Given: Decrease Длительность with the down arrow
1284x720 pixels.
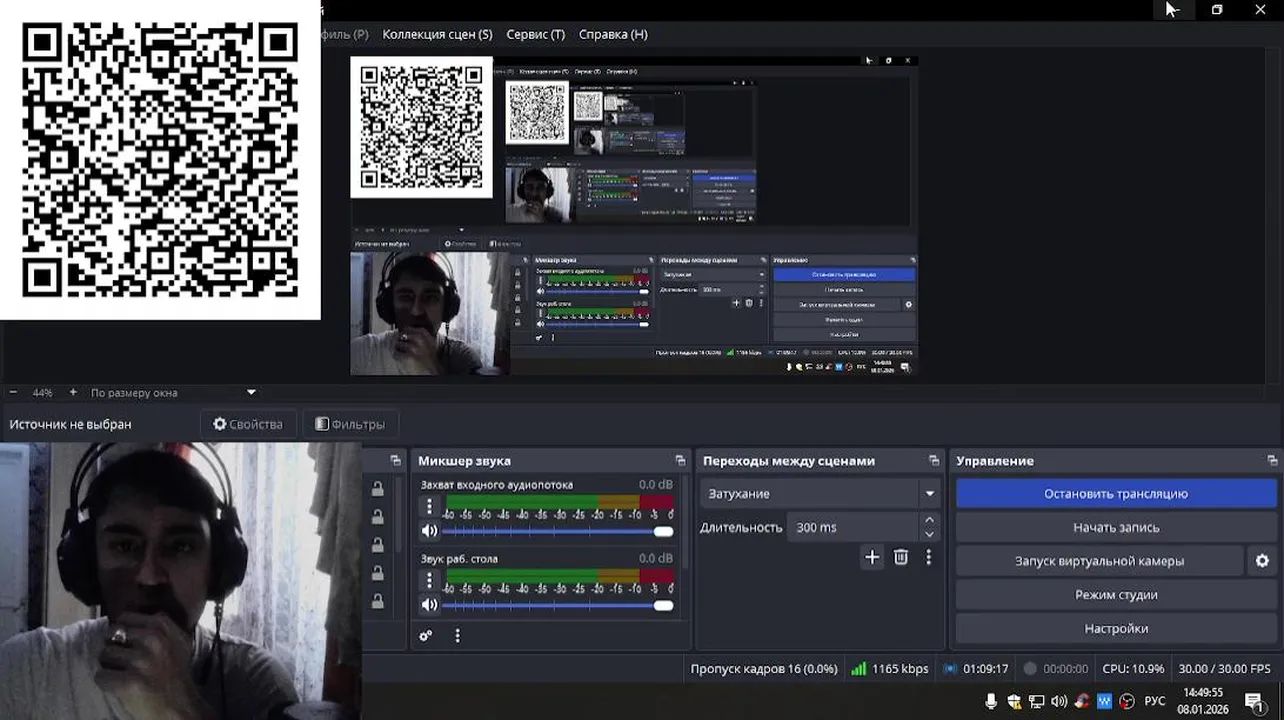Looking at the screenshot, I should pos(930,535).
